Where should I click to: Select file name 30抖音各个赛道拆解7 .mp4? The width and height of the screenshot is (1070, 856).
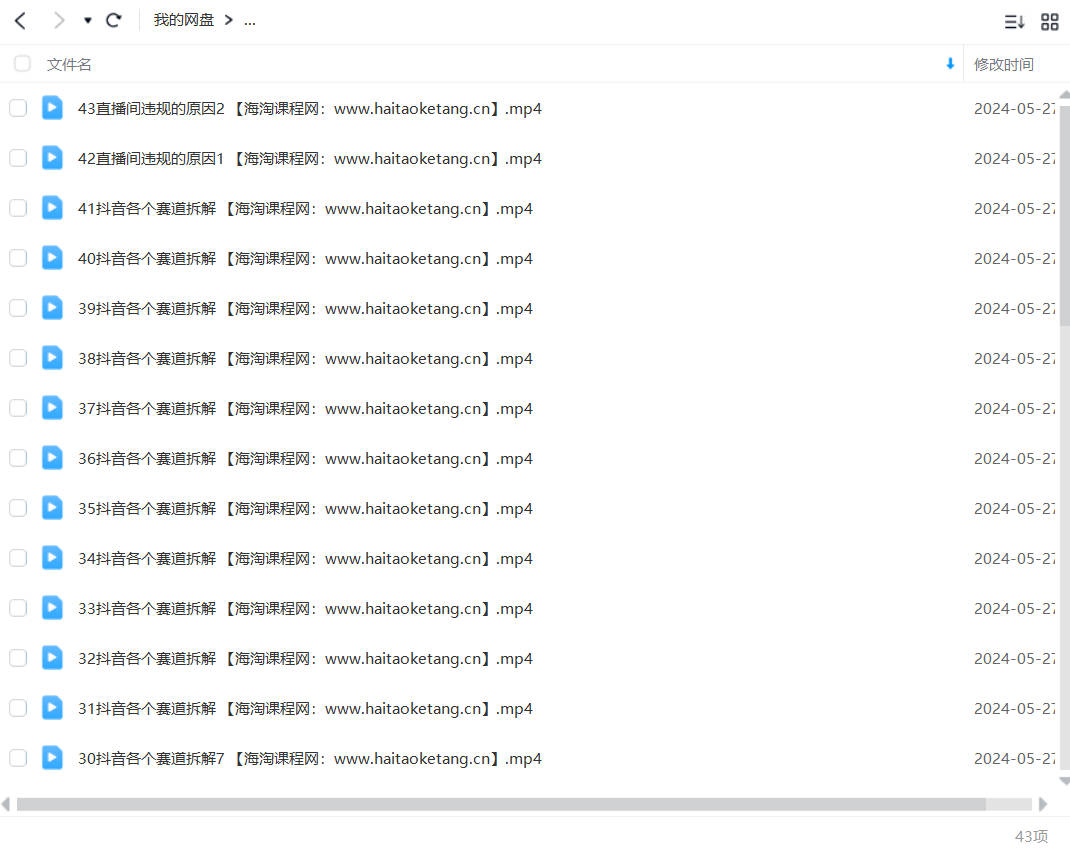[x=310, y=758]
